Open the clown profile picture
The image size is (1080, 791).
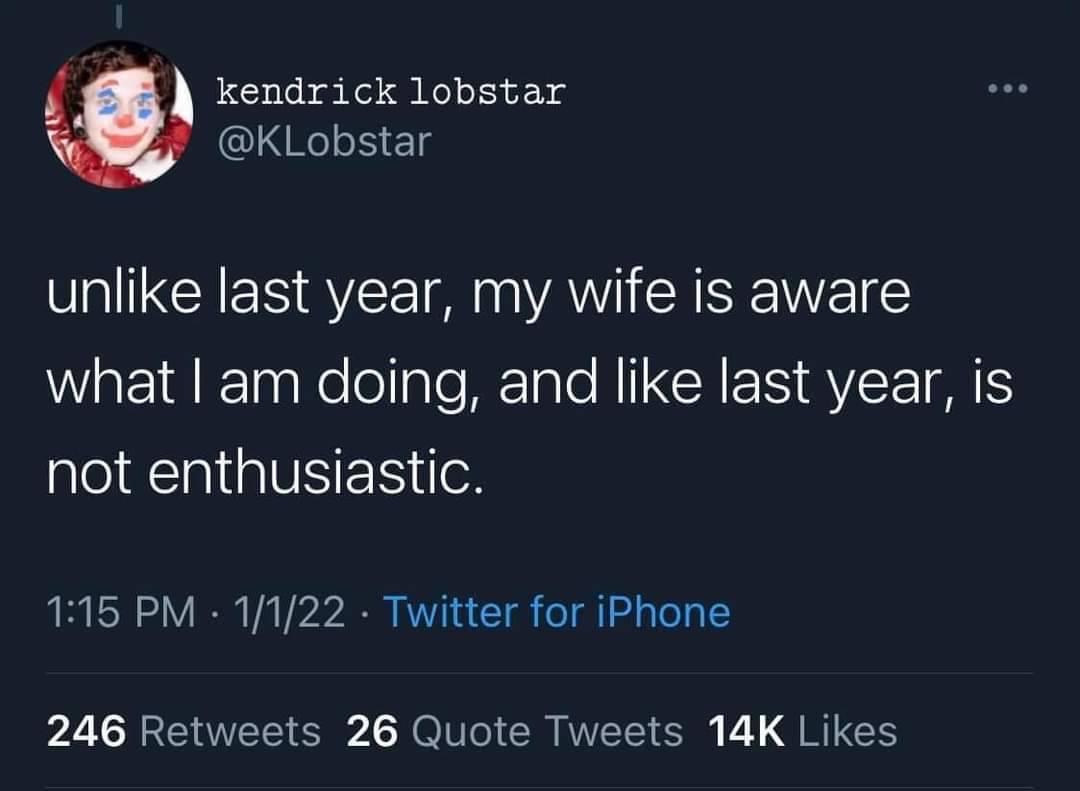point(118,114)
